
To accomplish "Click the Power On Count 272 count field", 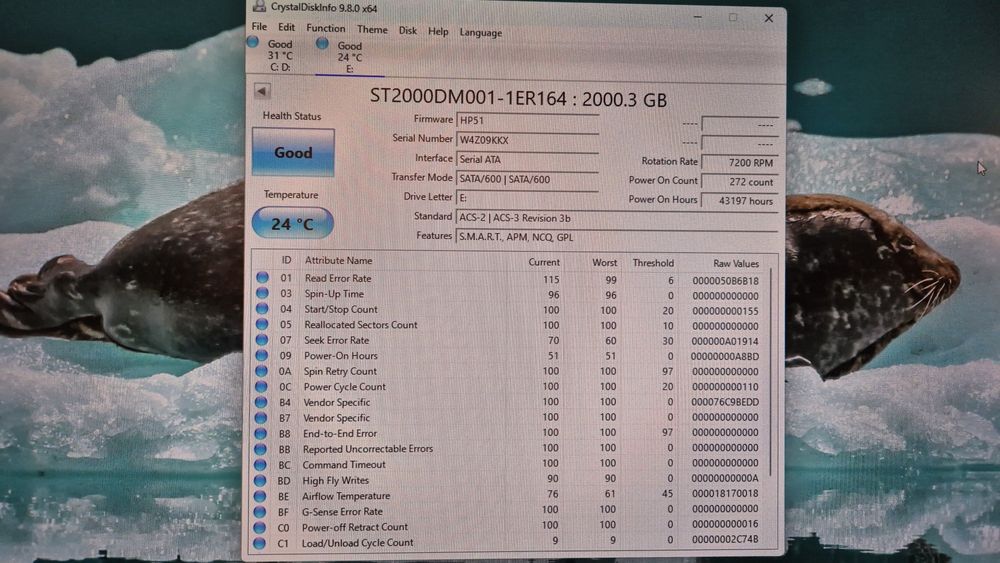I will 740,182.
